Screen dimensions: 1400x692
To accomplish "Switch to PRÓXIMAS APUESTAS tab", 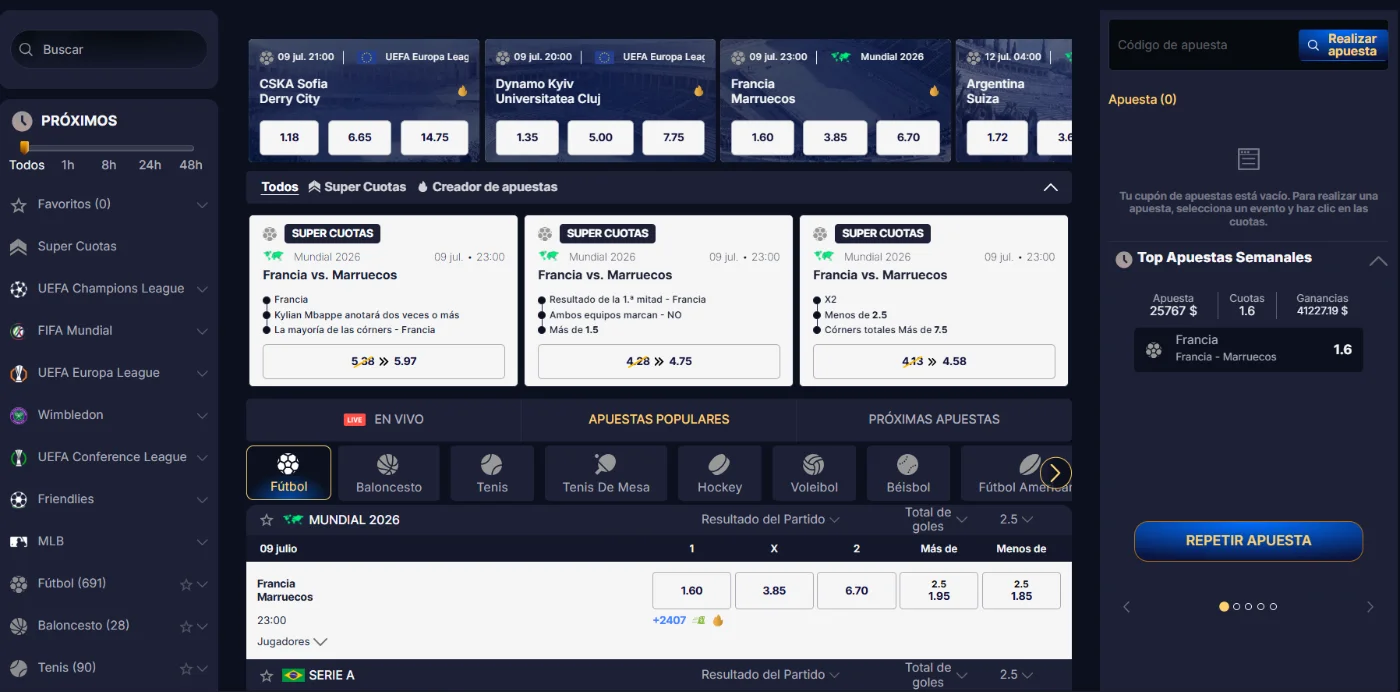I will pyautogui.click(x=934, y=420).
